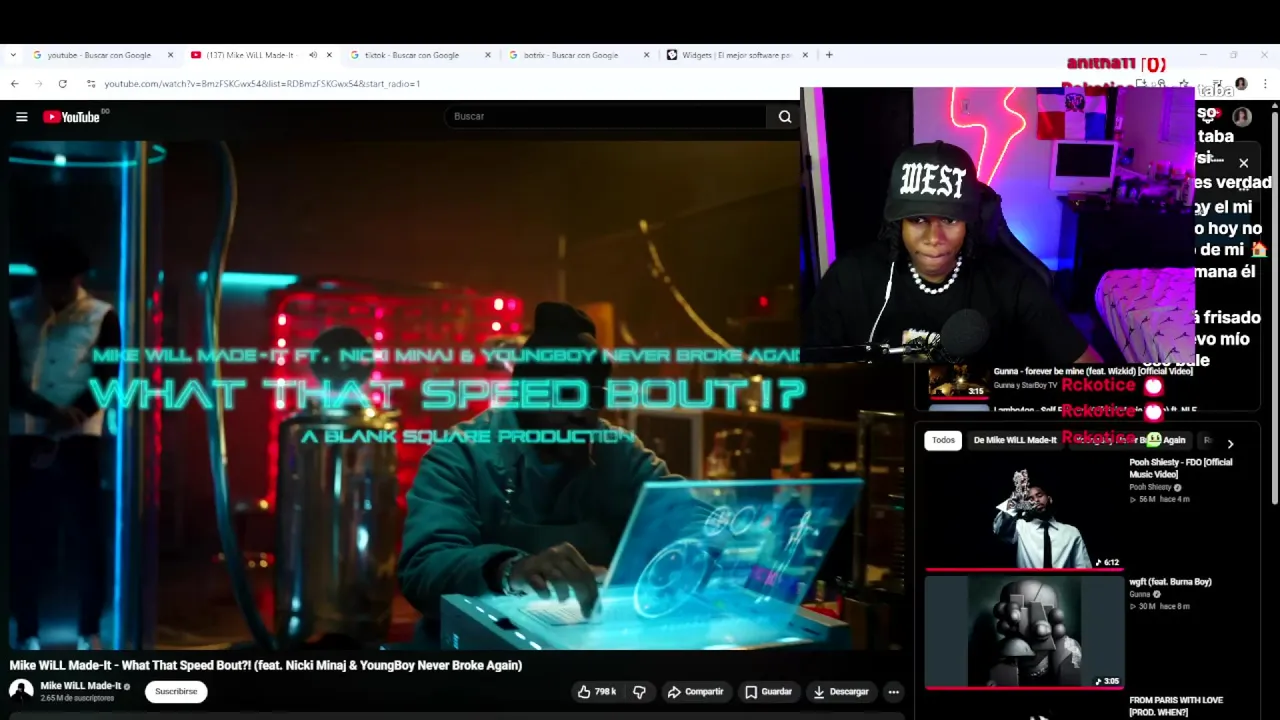This screenshot has height=720, width=1280.
Task: Switch to the Widgets software tab
Action: click(x=736, y=55)
